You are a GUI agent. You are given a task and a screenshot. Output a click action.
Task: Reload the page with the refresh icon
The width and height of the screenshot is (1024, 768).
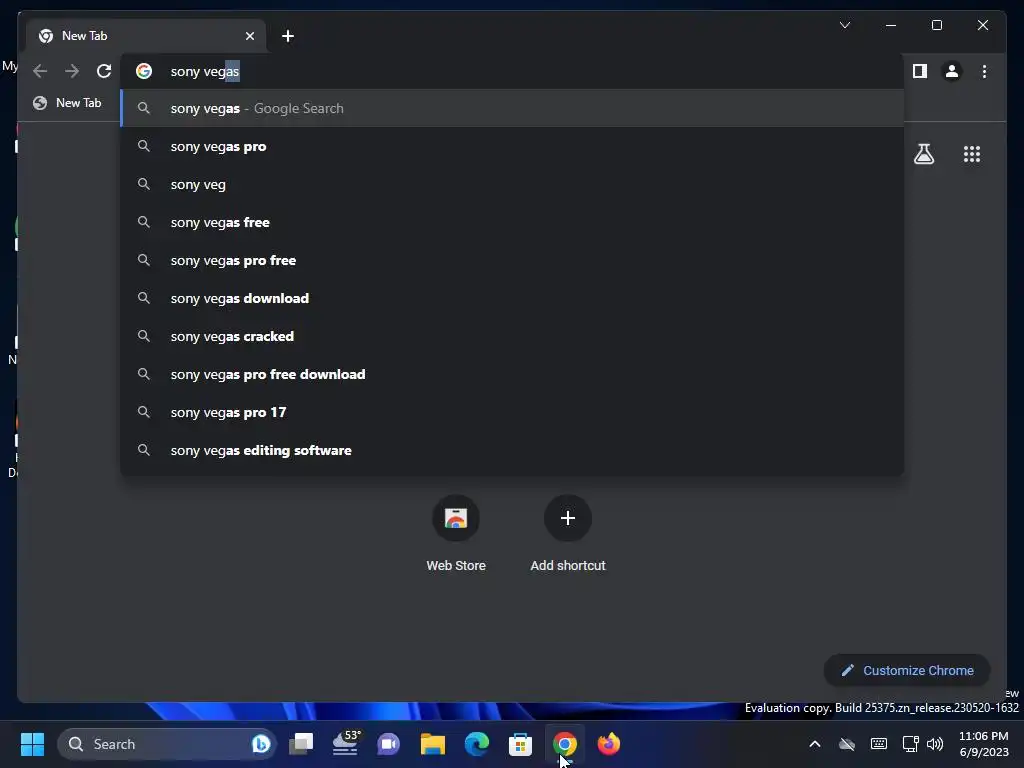(104, 71)
